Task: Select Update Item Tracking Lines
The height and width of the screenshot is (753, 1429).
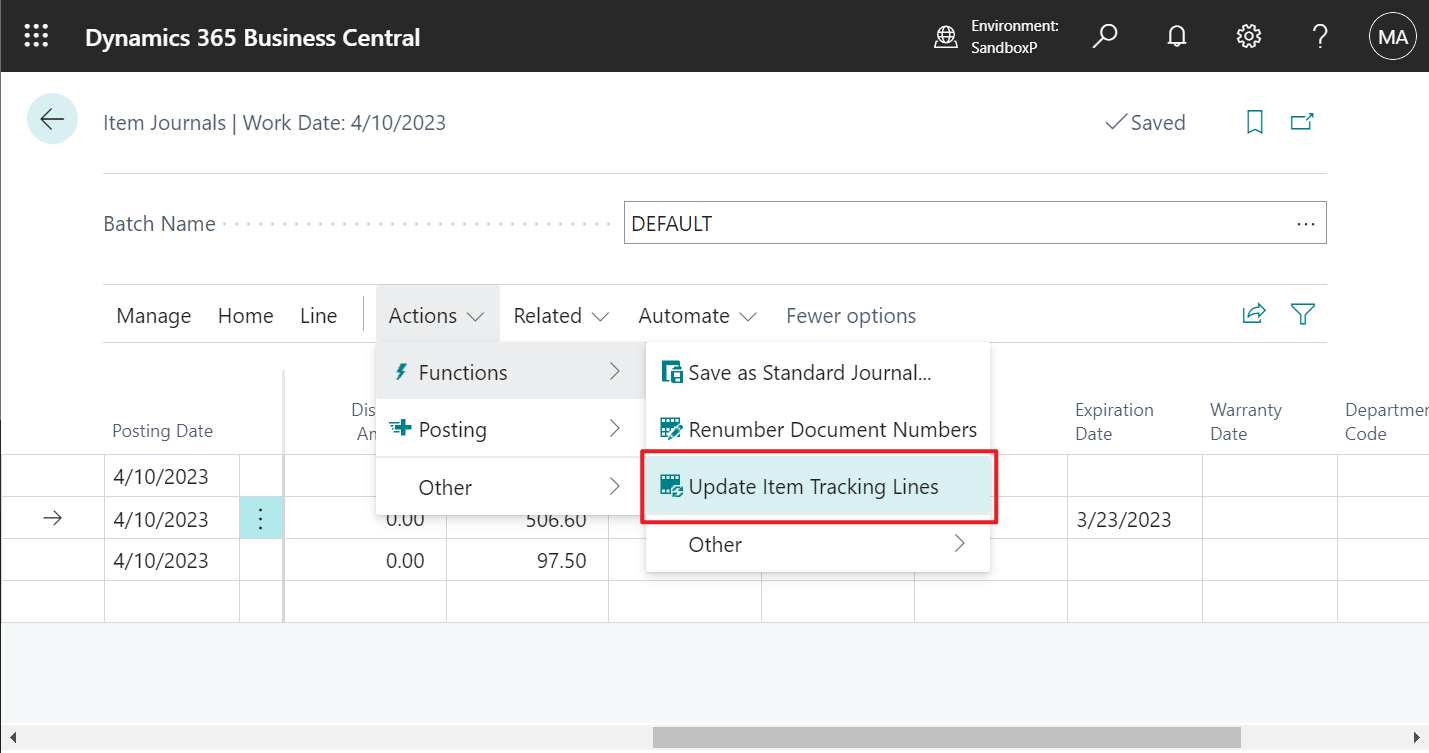Action: tap(814, 486)
